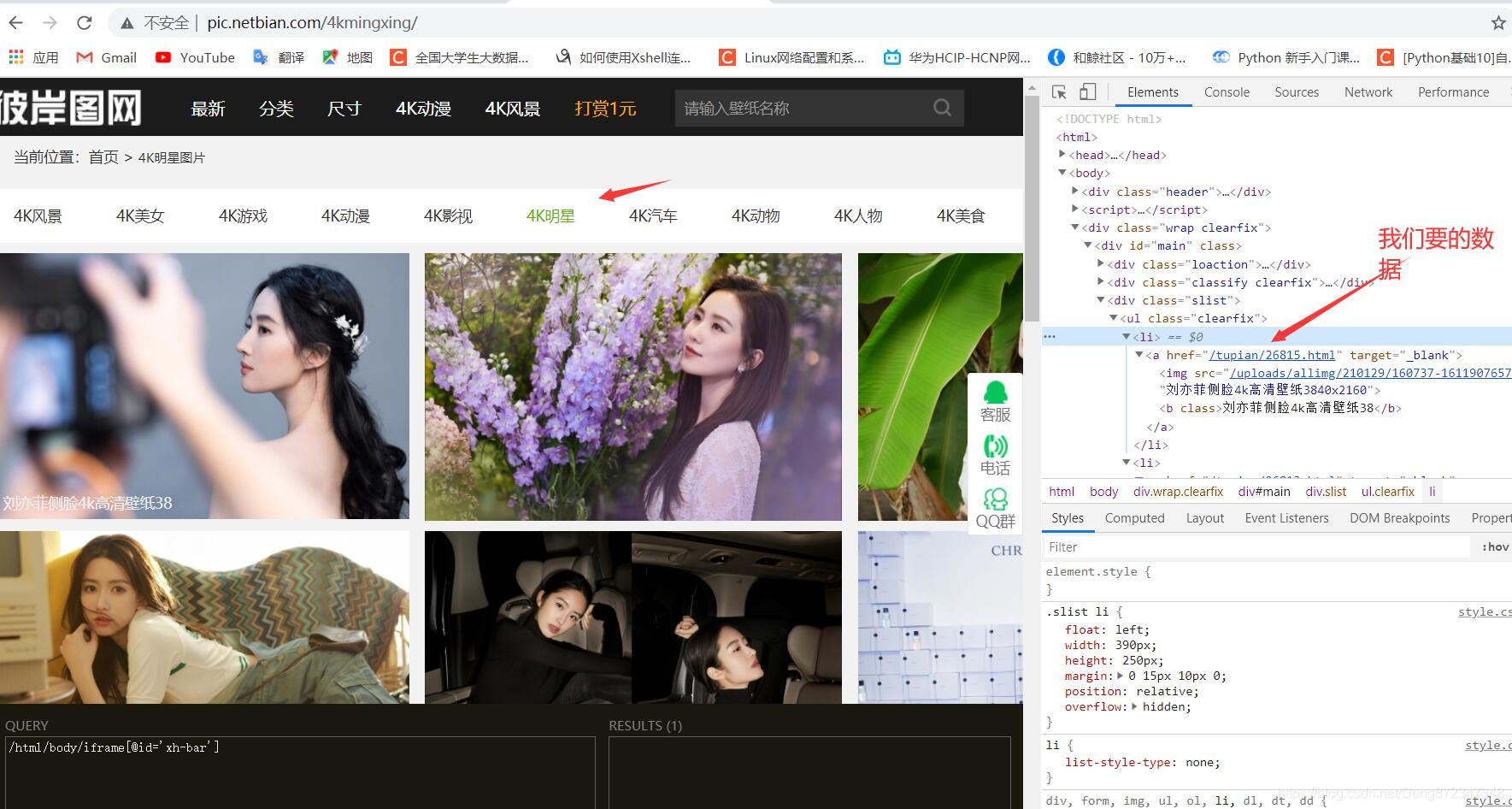Select the 4K明星 category

point(550,216)
